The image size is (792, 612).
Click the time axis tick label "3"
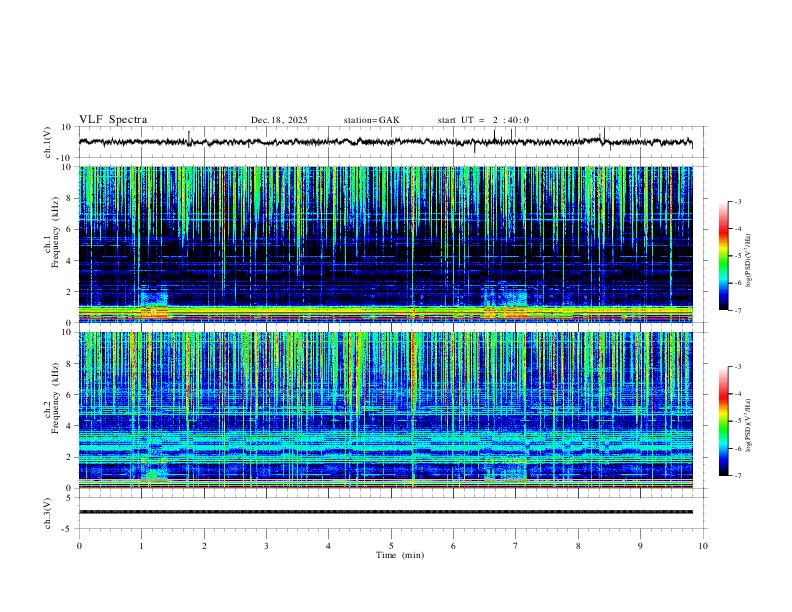(x=266, y=546)
